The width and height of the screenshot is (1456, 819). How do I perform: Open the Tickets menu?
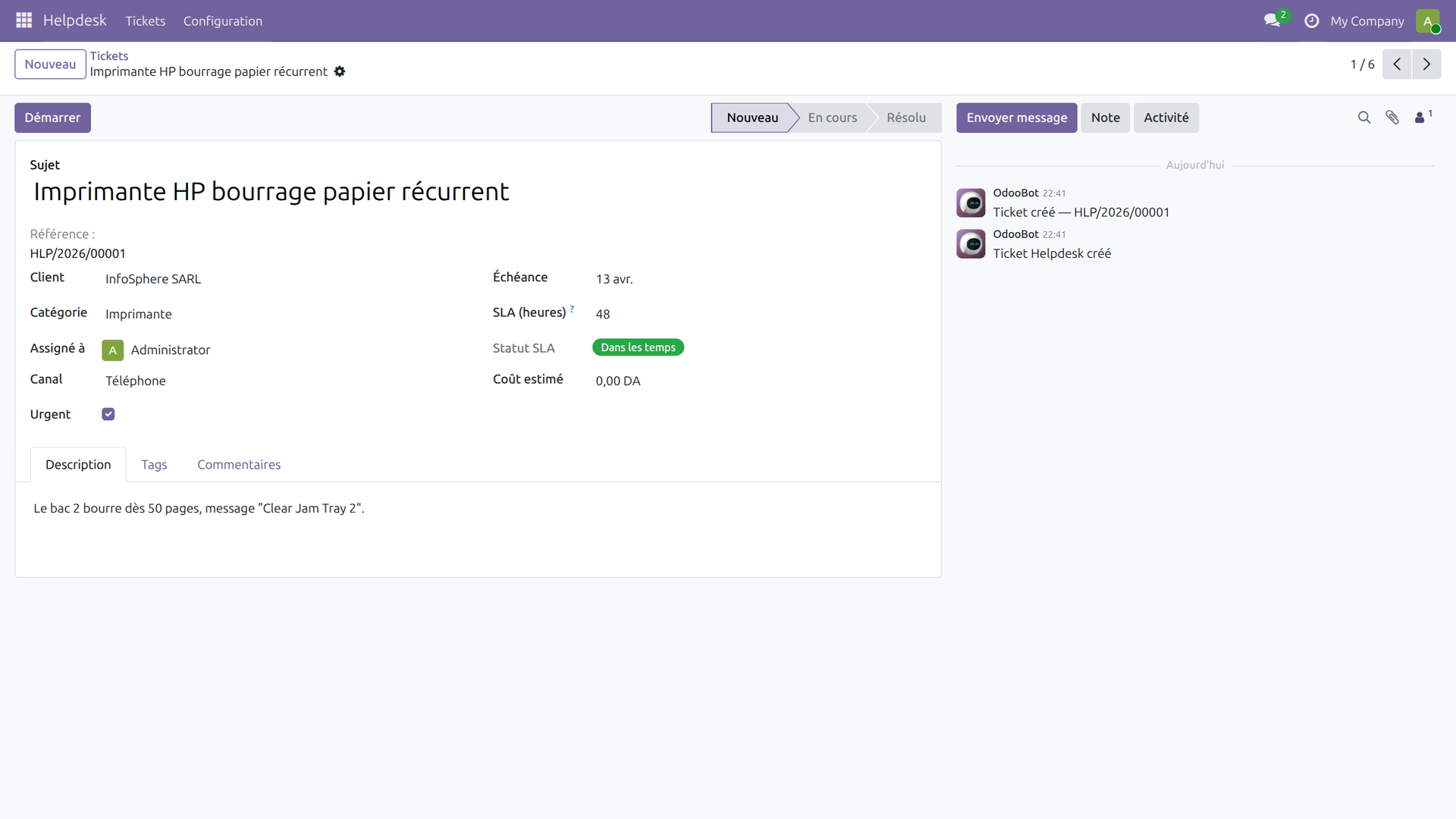pos(145,20)
